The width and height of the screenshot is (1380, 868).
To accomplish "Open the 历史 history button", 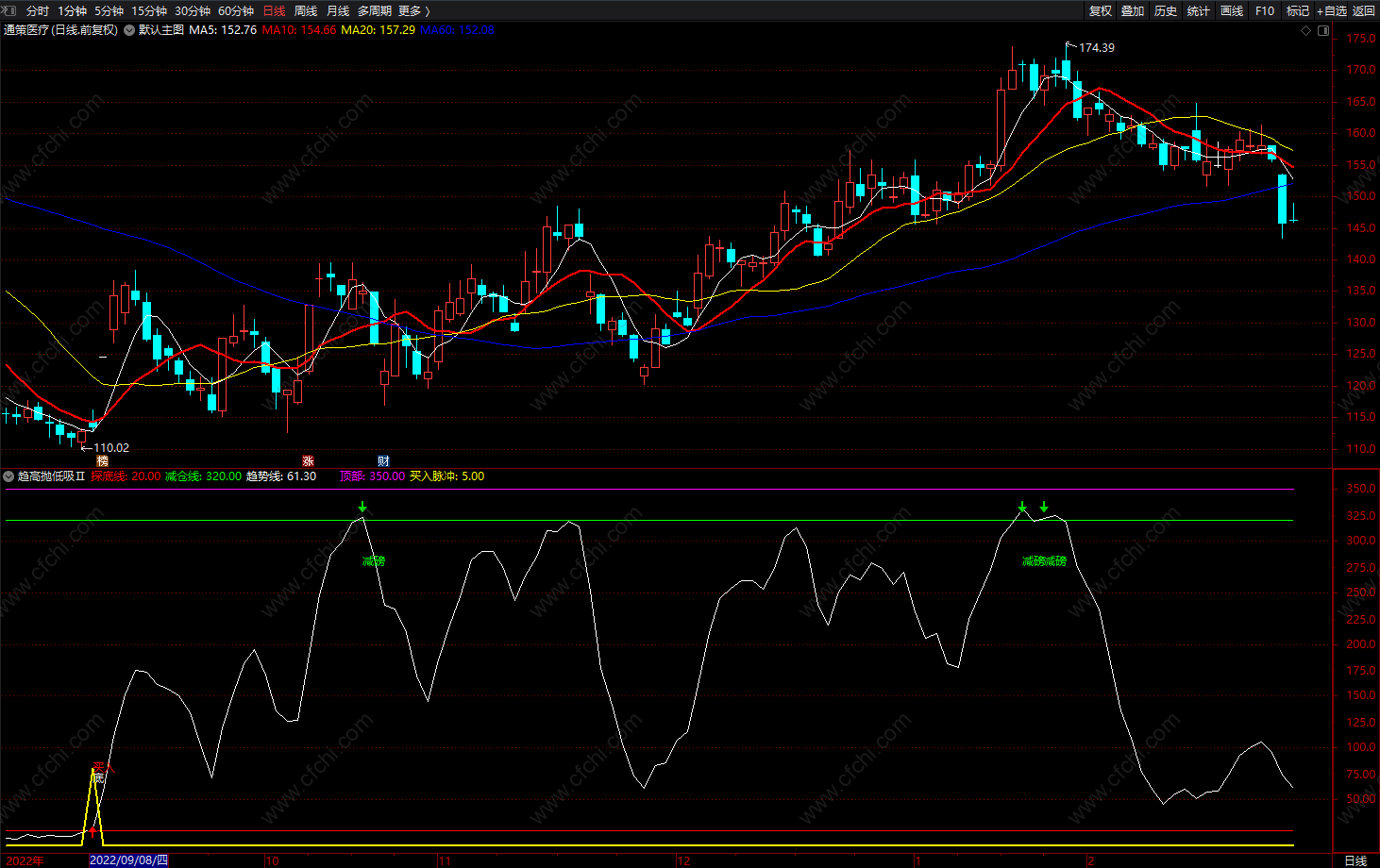I will coord(1166,11).
